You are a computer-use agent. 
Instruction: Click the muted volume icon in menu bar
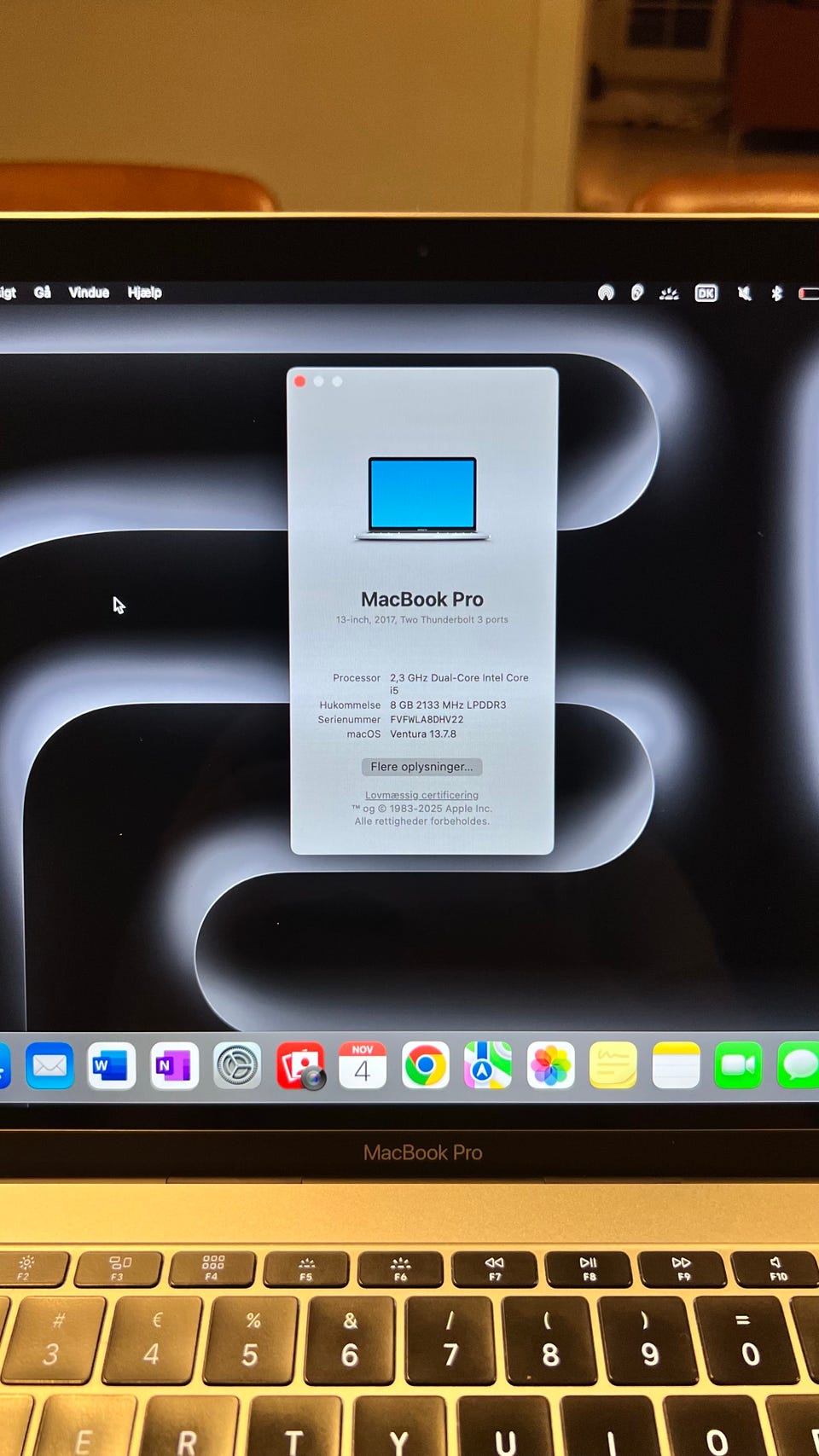point(745,293)
